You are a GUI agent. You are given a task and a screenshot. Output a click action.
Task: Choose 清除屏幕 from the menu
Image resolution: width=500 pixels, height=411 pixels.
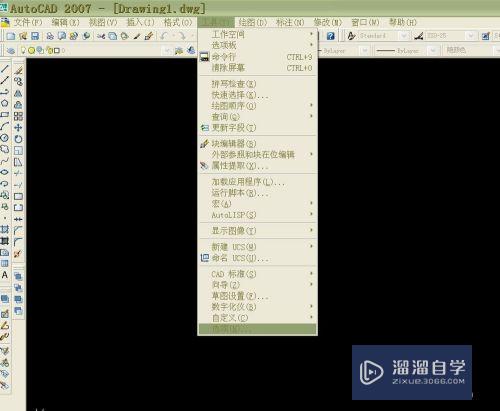coord(257,68)
